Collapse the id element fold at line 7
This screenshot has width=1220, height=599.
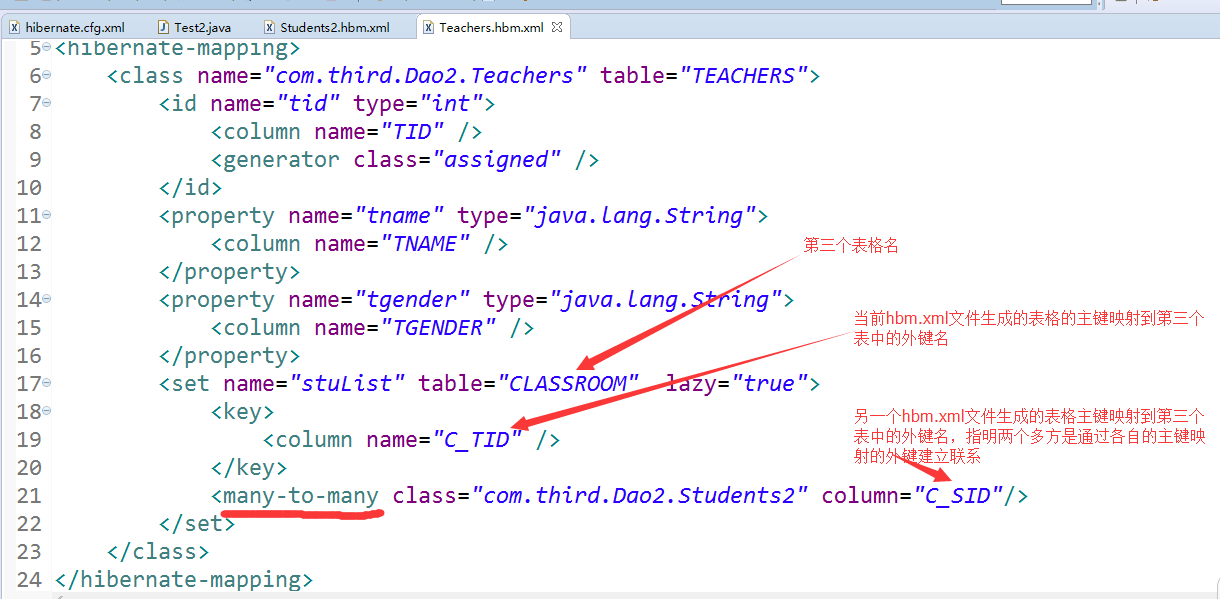tap(47, 103)
